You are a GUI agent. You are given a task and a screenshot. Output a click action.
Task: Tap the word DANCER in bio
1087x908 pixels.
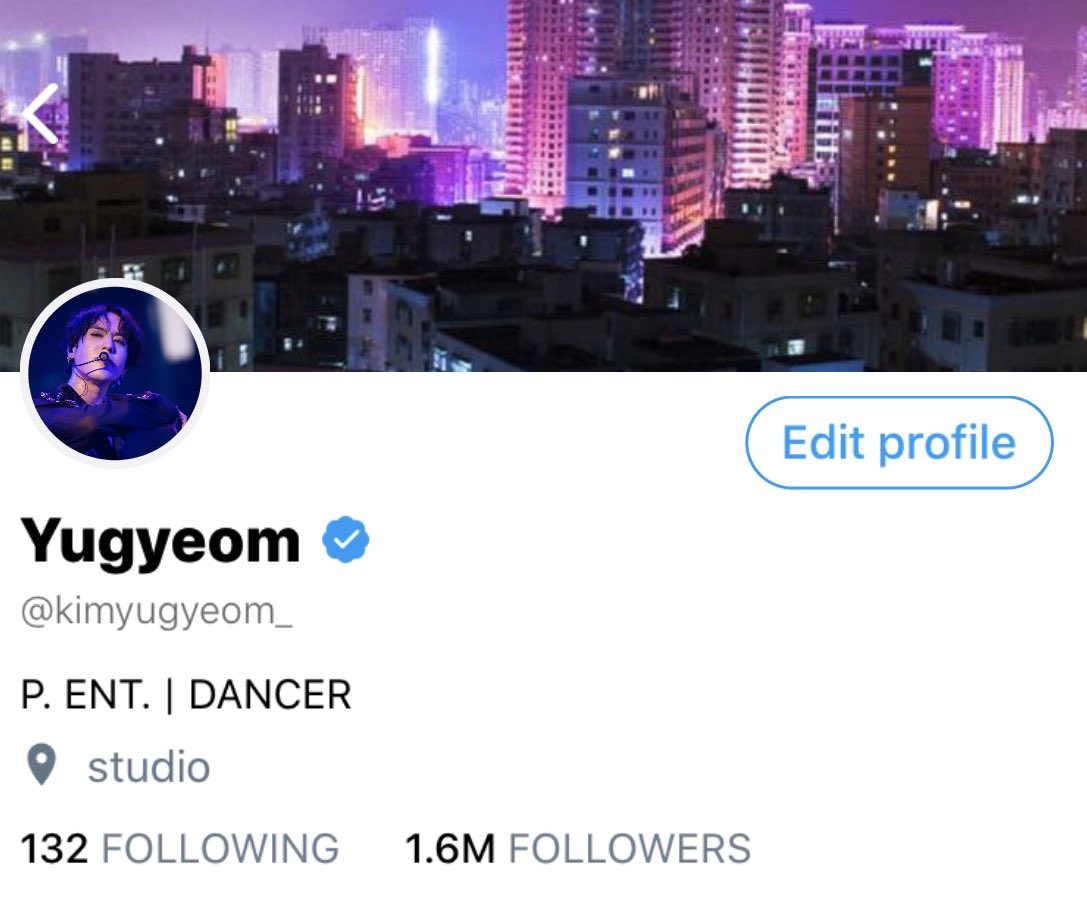point(270,695)
